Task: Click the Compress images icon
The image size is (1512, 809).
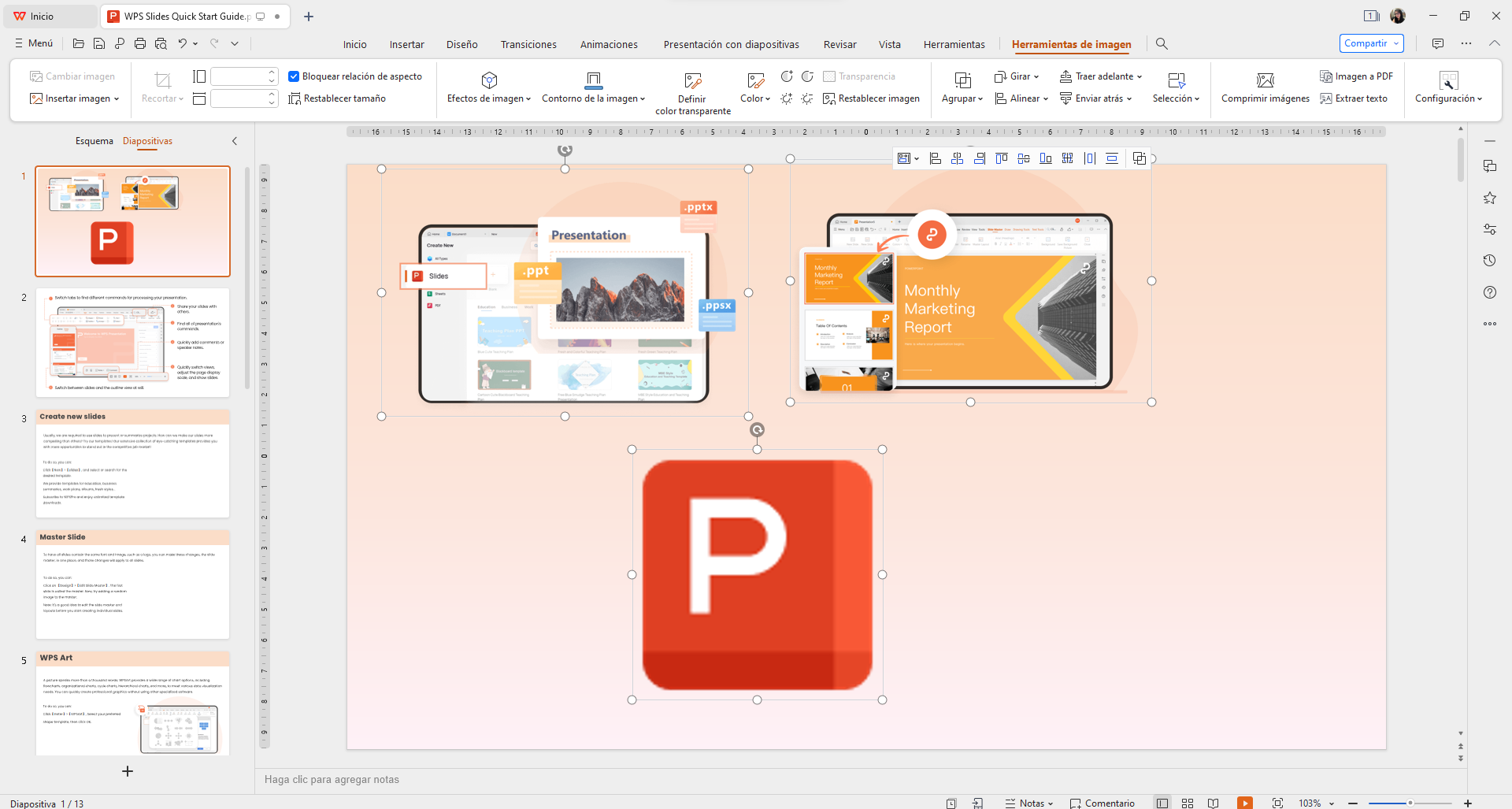Action: pos(1265,80)
